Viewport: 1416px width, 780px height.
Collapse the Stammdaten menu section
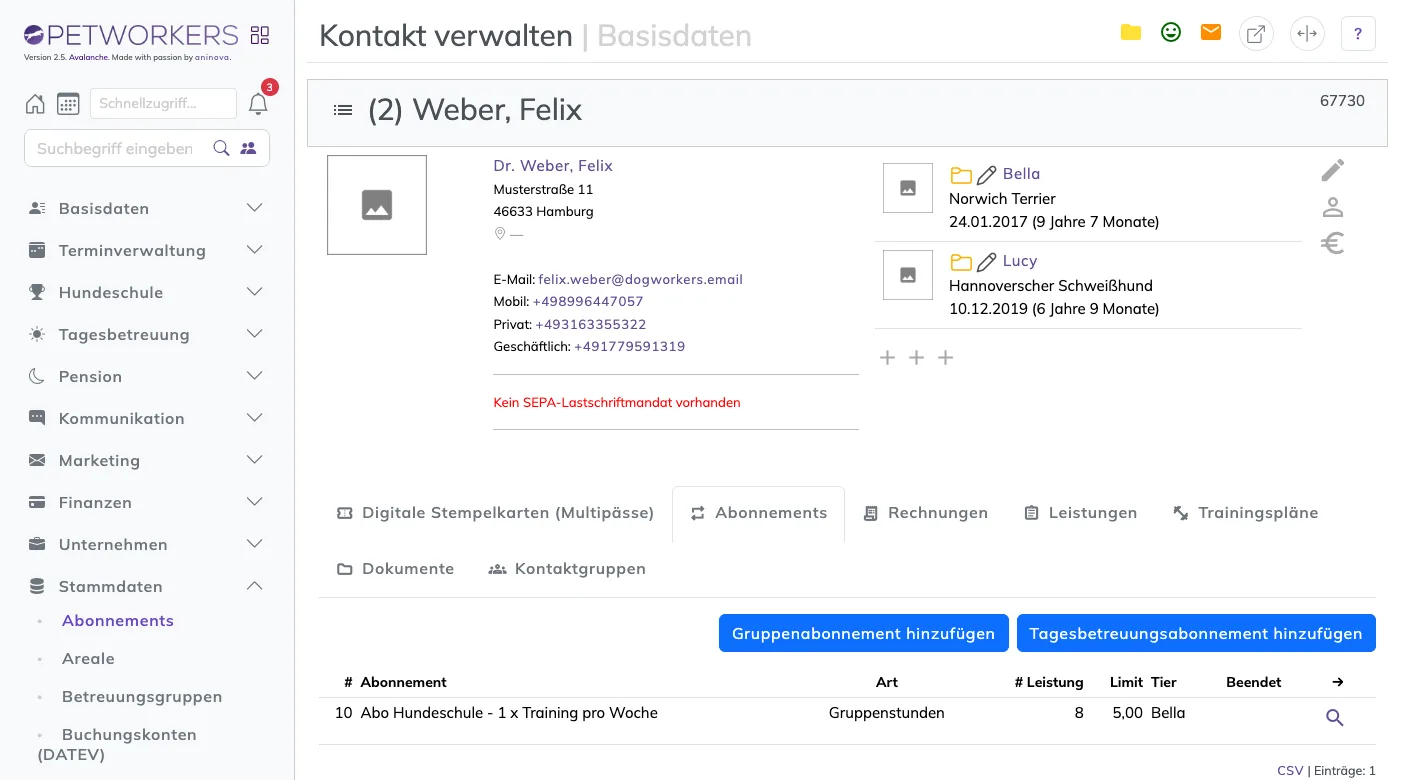pyautogui.click(x=147, y=586)
